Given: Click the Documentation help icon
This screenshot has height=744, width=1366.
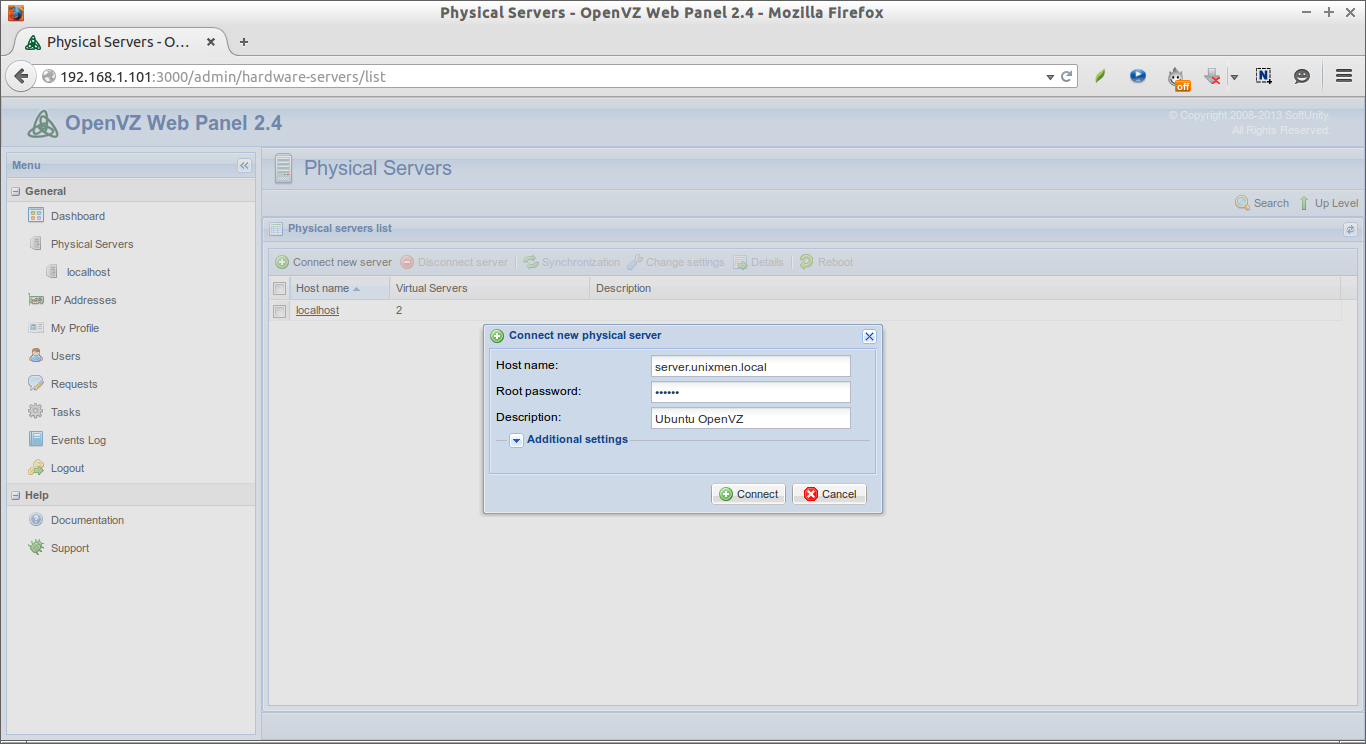Looking at the screenshot, I should 36,520.
